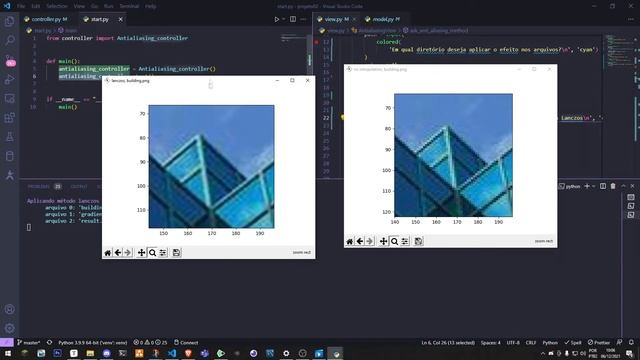Open run button dropdown arrow

(284, 19)
